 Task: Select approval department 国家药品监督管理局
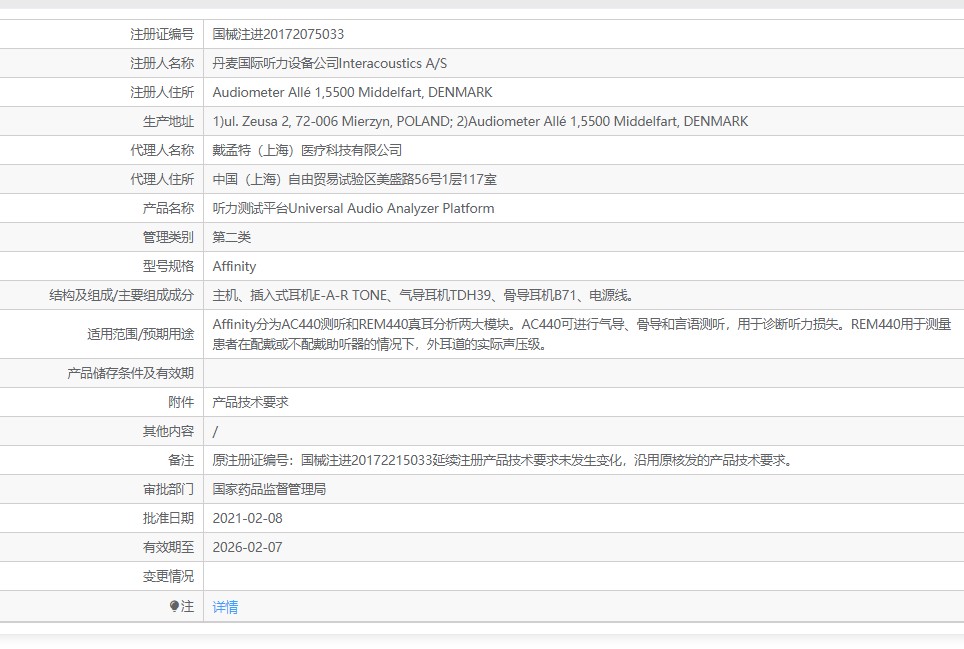pos(269,489)
